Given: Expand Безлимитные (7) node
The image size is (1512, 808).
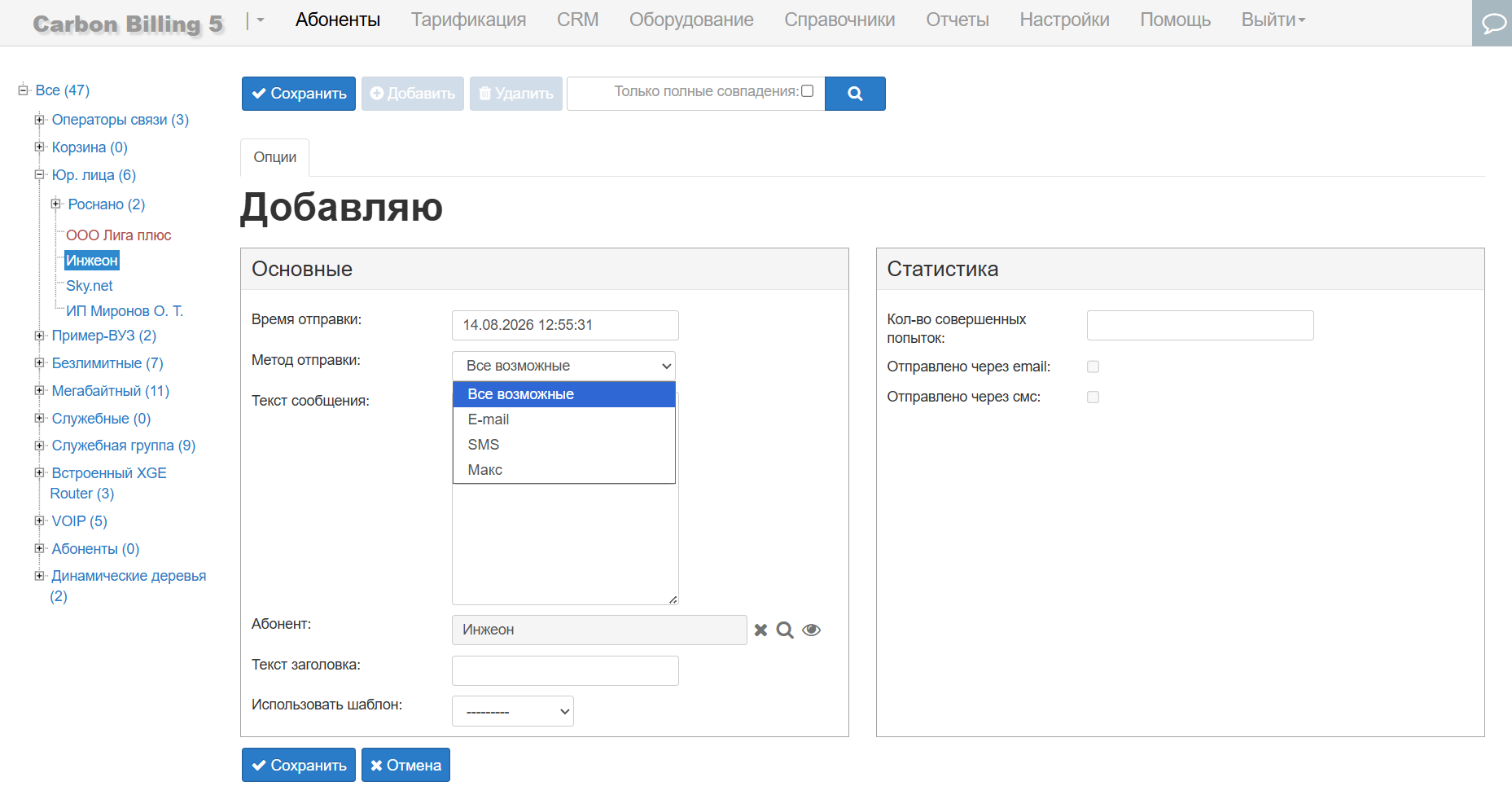Looking at the screenshot, I should click(39, 362).
